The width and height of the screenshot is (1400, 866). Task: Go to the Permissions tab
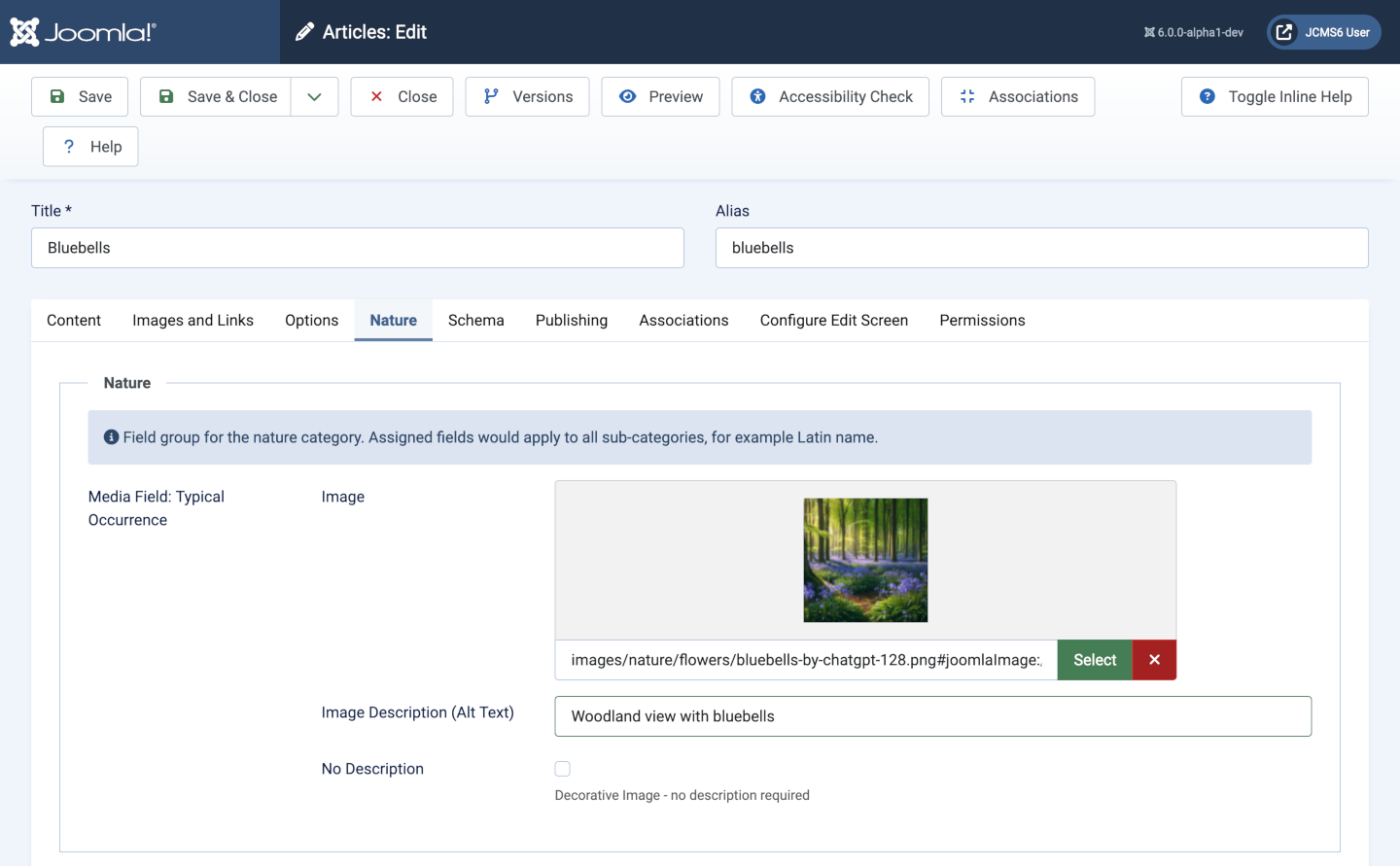(982, 321)
